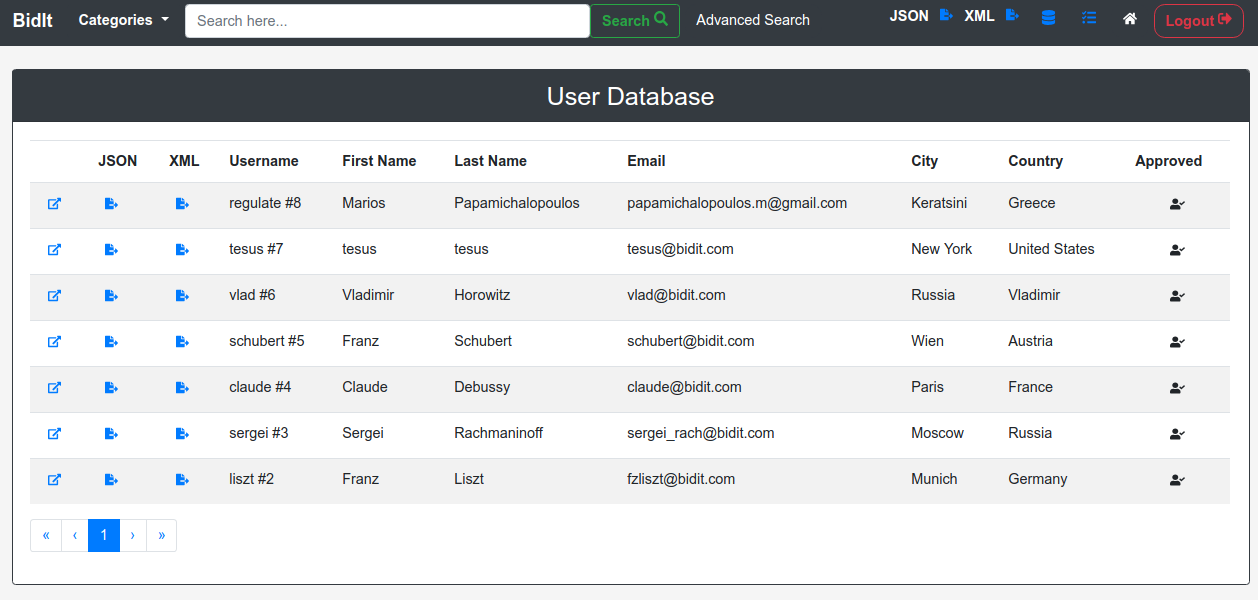Toggle approval for claude #4

tap(1177, 388)
